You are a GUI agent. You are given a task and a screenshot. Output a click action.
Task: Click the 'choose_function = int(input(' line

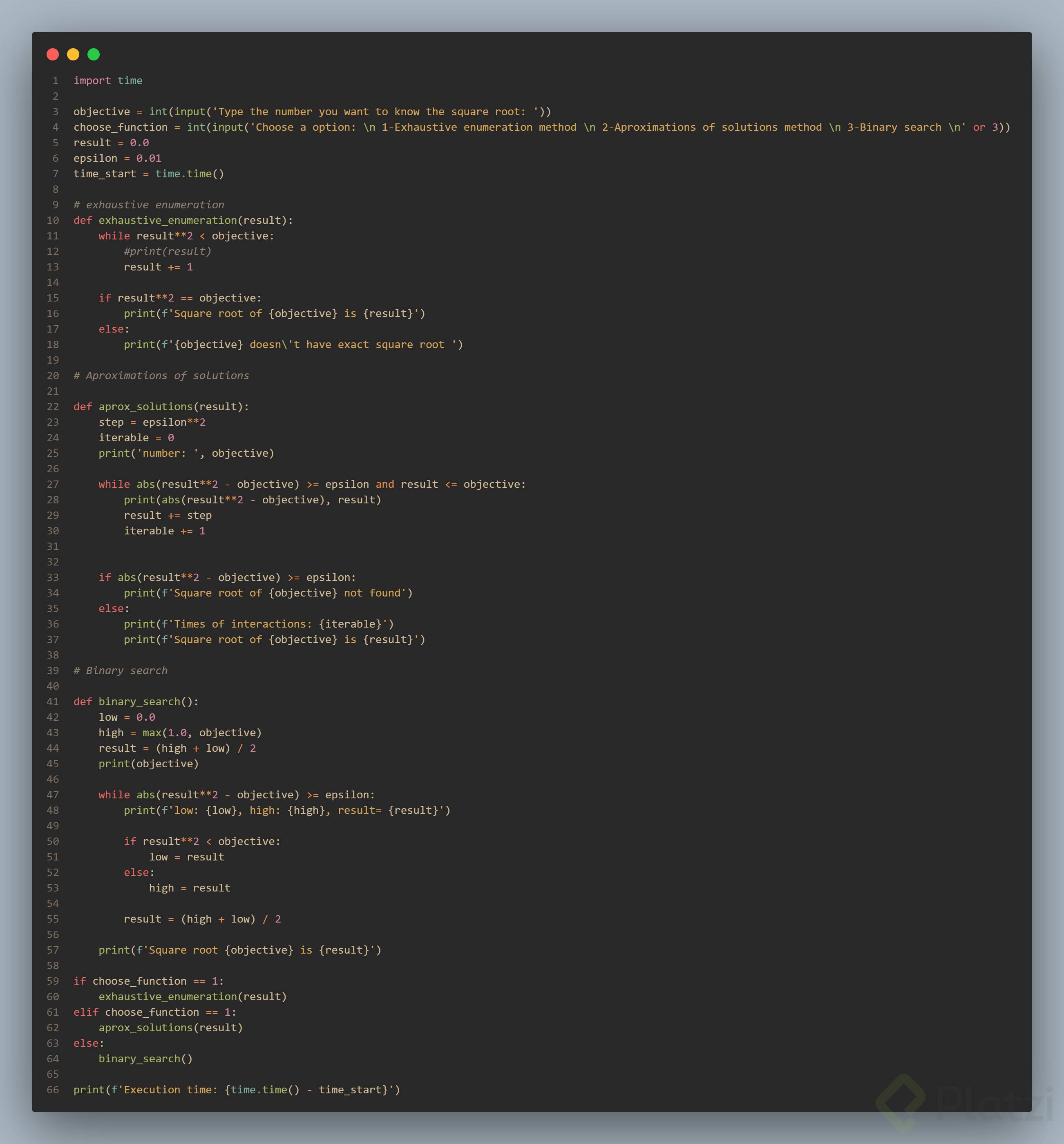pos(541,127)
